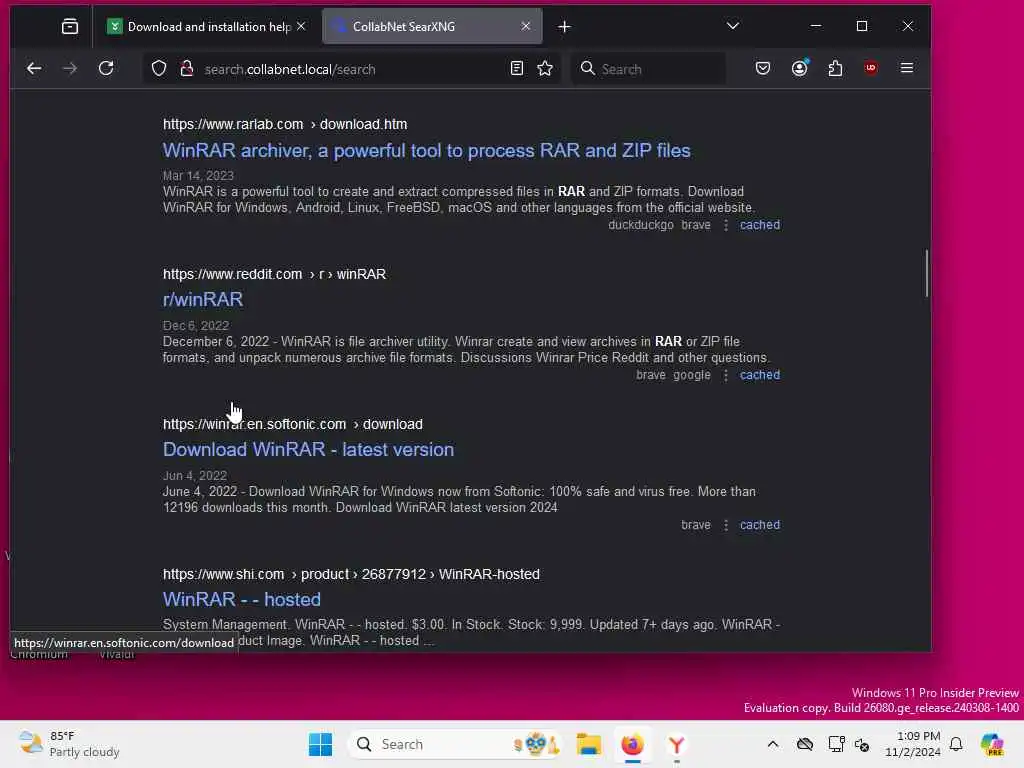Click the Firefox toolbar Search box
The image size is (1024, 768).
pyautogui.click(x=648, y=69)
